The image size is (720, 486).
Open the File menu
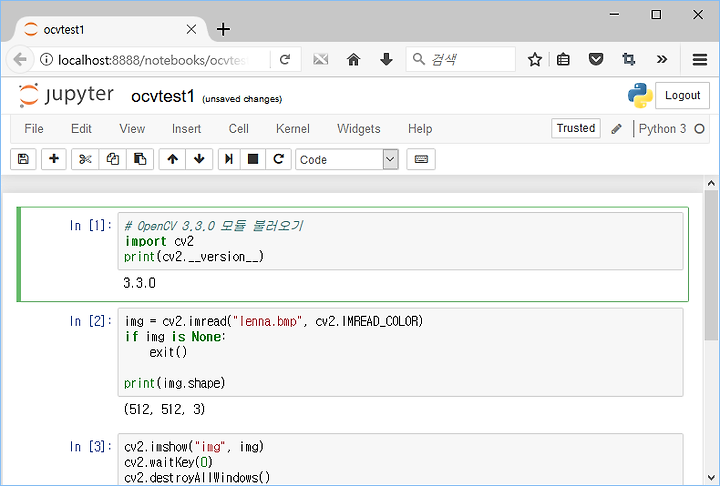(x=34, y=129)
